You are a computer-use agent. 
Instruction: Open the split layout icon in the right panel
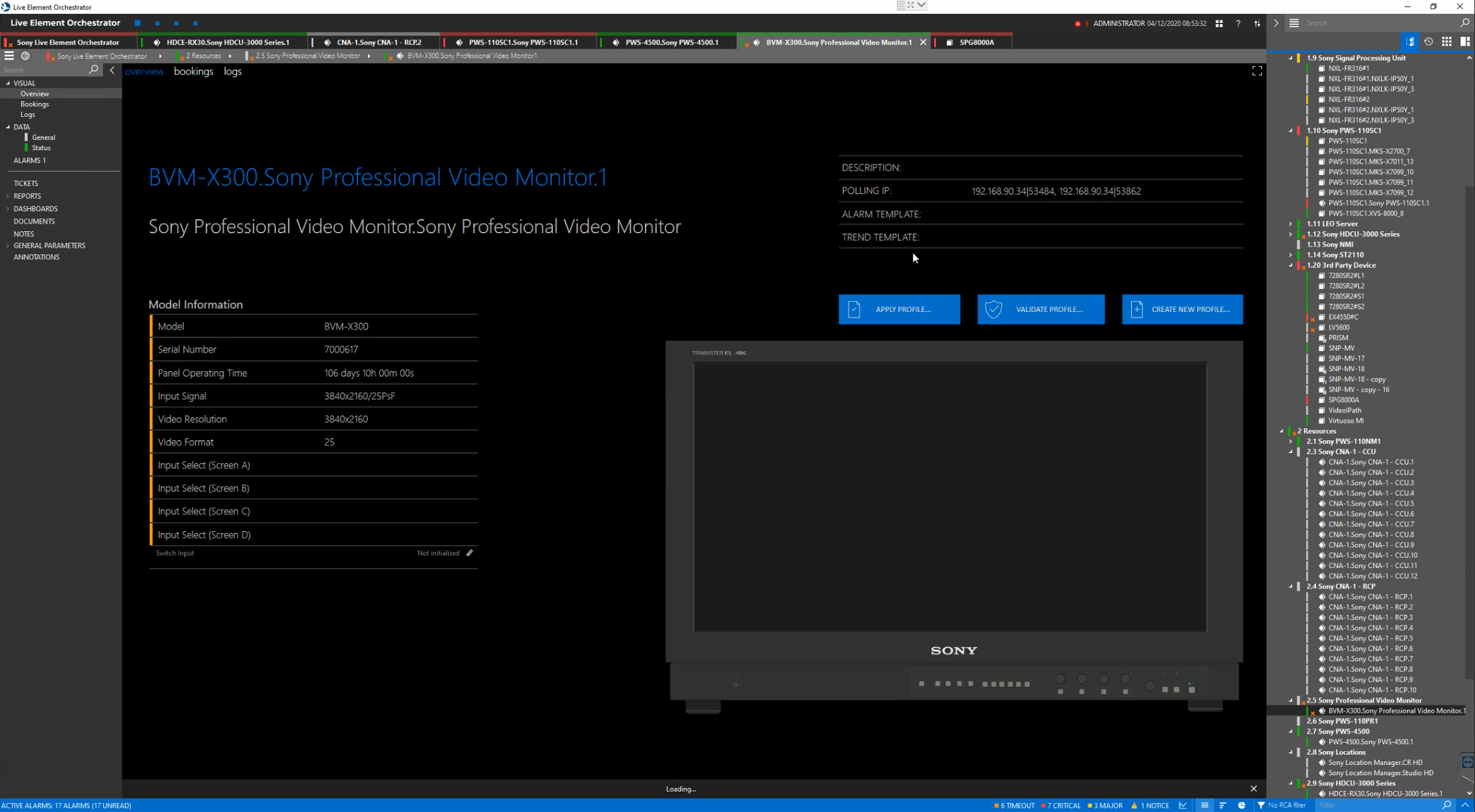pyautogui.click(x=1465, y=42)
